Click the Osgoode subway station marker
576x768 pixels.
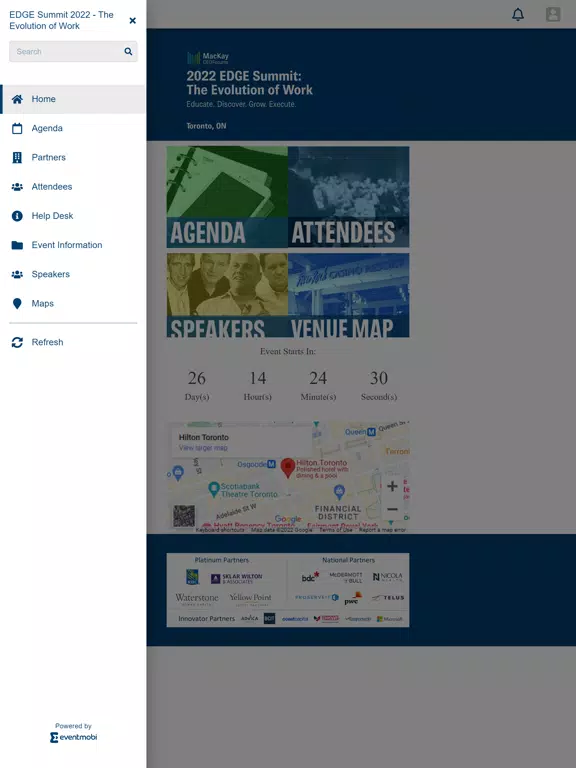[271, 464]
